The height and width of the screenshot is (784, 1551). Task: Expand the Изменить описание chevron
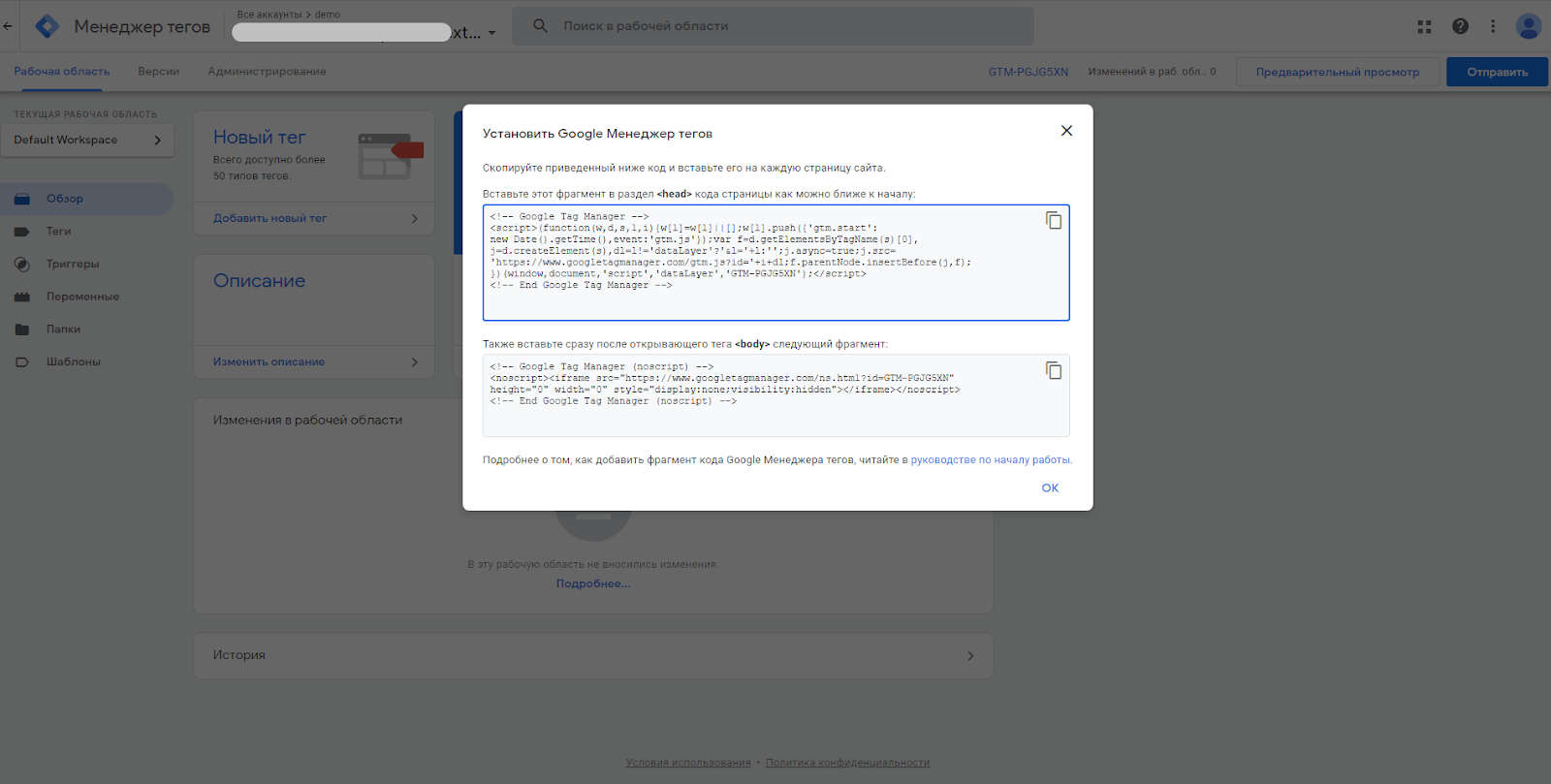(x=415, y=362)
